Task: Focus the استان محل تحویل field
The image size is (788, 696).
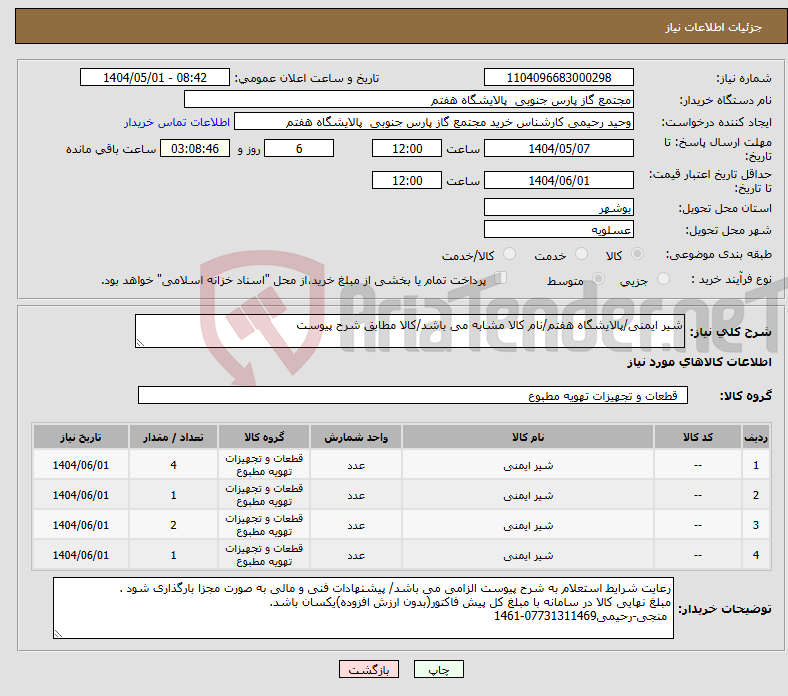Action: click(558, 208)
